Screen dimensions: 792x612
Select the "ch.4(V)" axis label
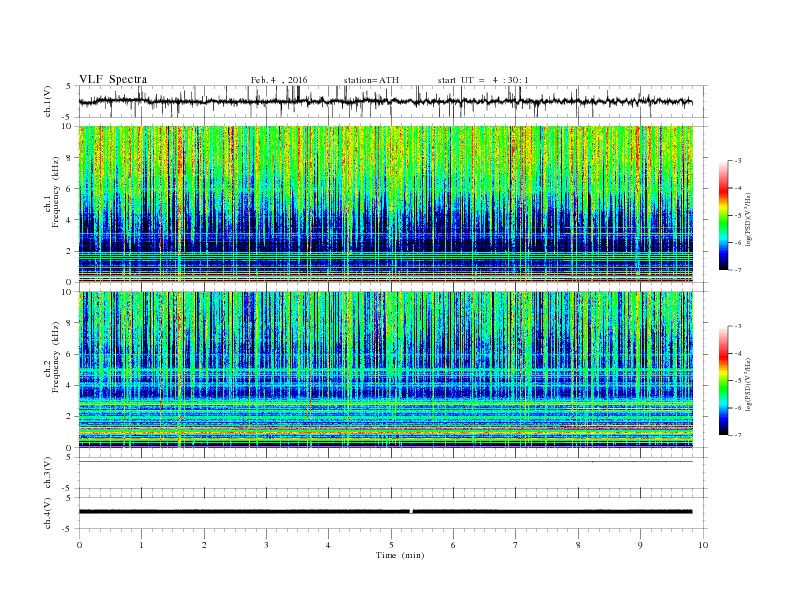tap(48, 513)
